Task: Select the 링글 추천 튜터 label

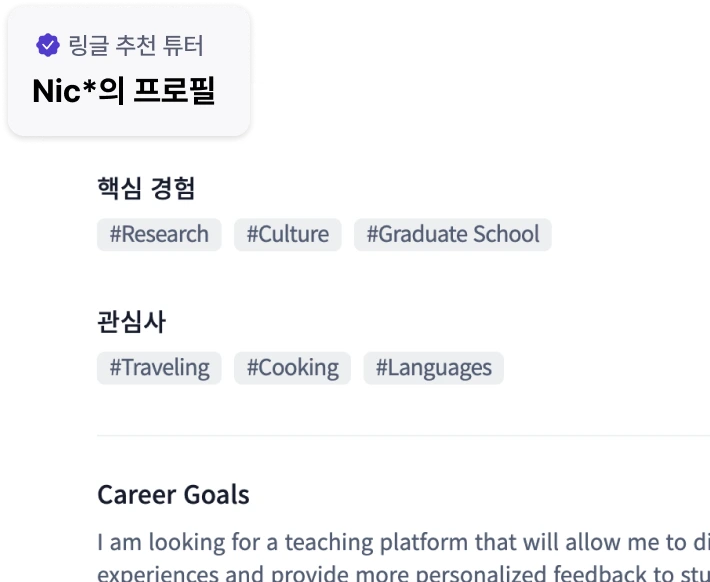Action: point(136,45)
